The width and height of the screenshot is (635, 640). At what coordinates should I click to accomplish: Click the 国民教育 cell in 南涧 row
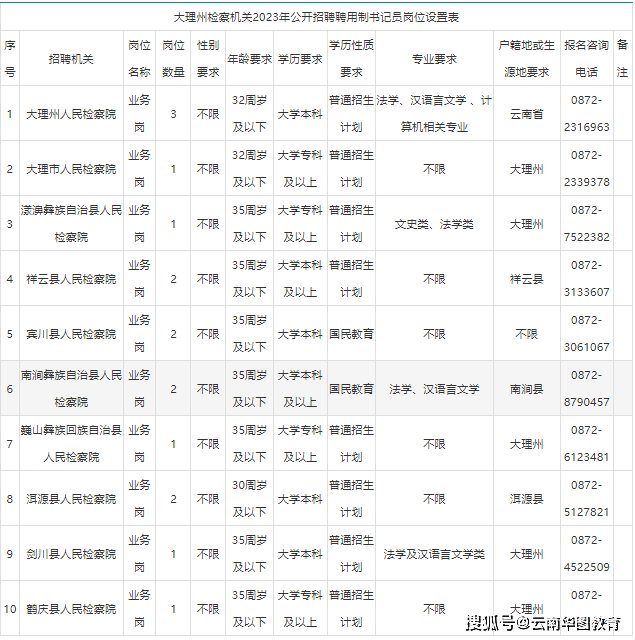tap(351, 389)
